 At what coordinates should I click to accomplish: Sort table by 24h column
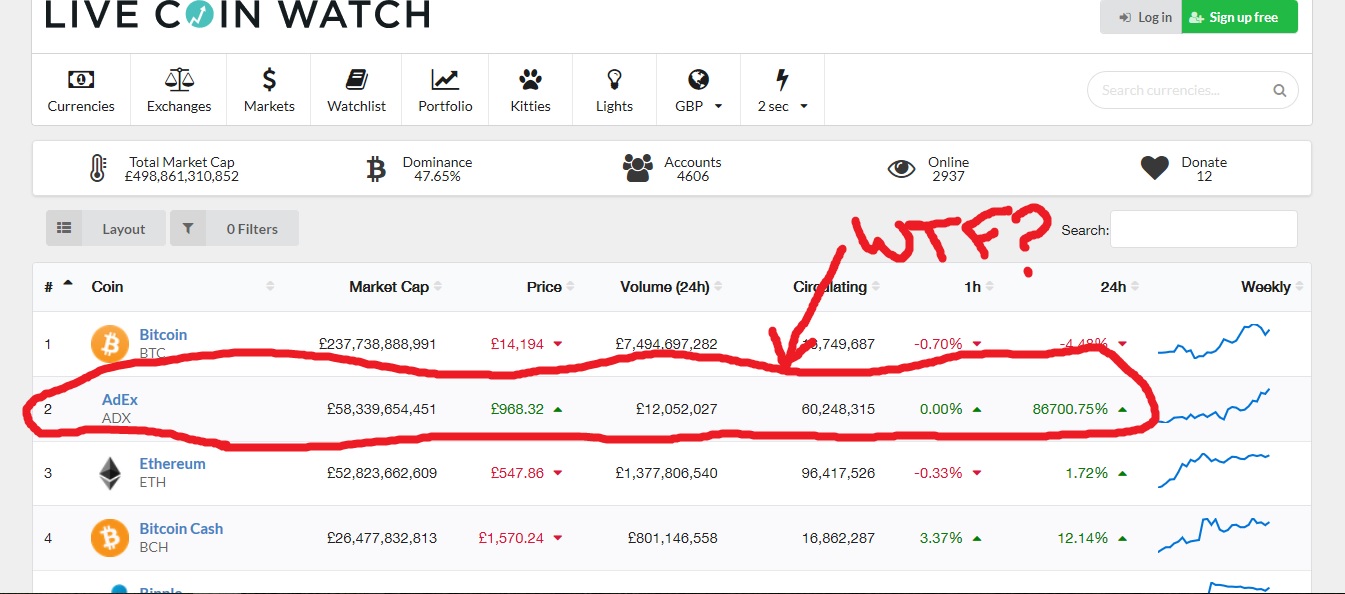1120,287
